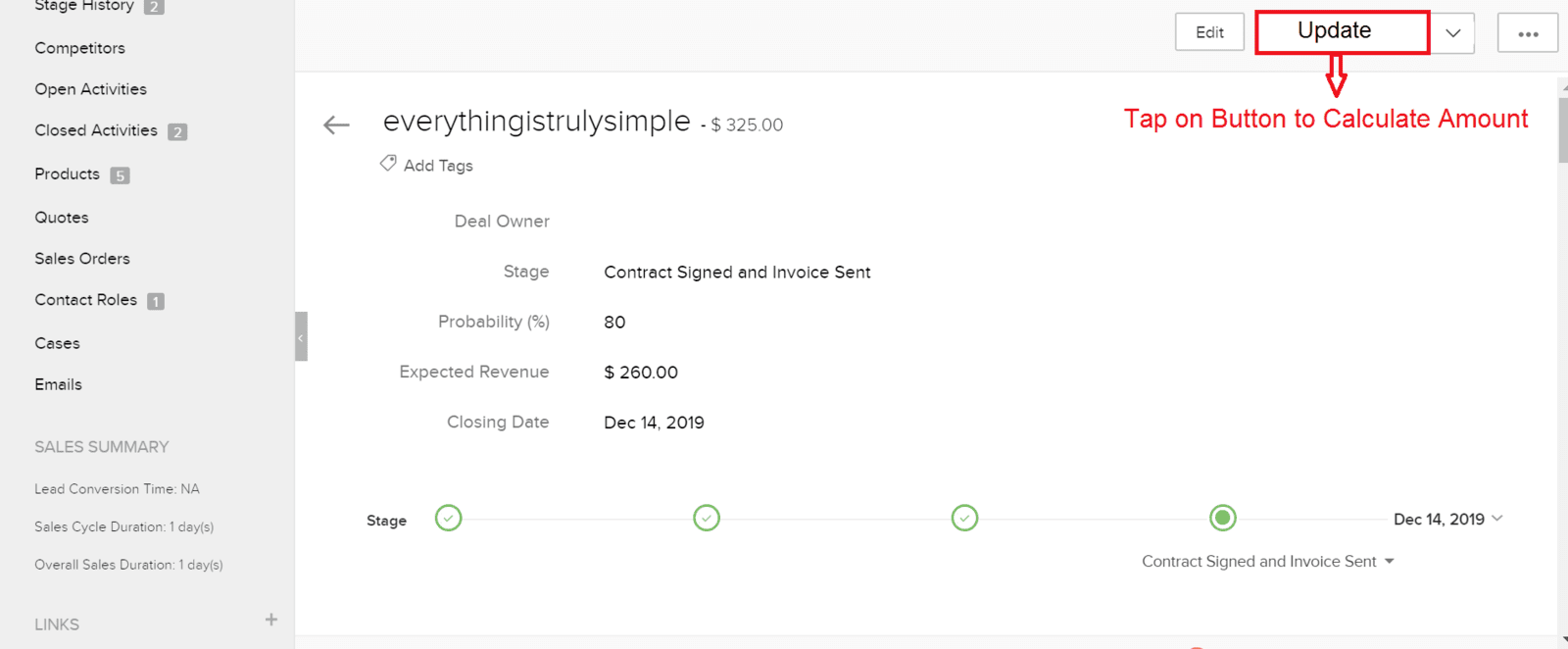Click the Edit button
Screen dimensions: 1568x649
(x=1209, y=32)
